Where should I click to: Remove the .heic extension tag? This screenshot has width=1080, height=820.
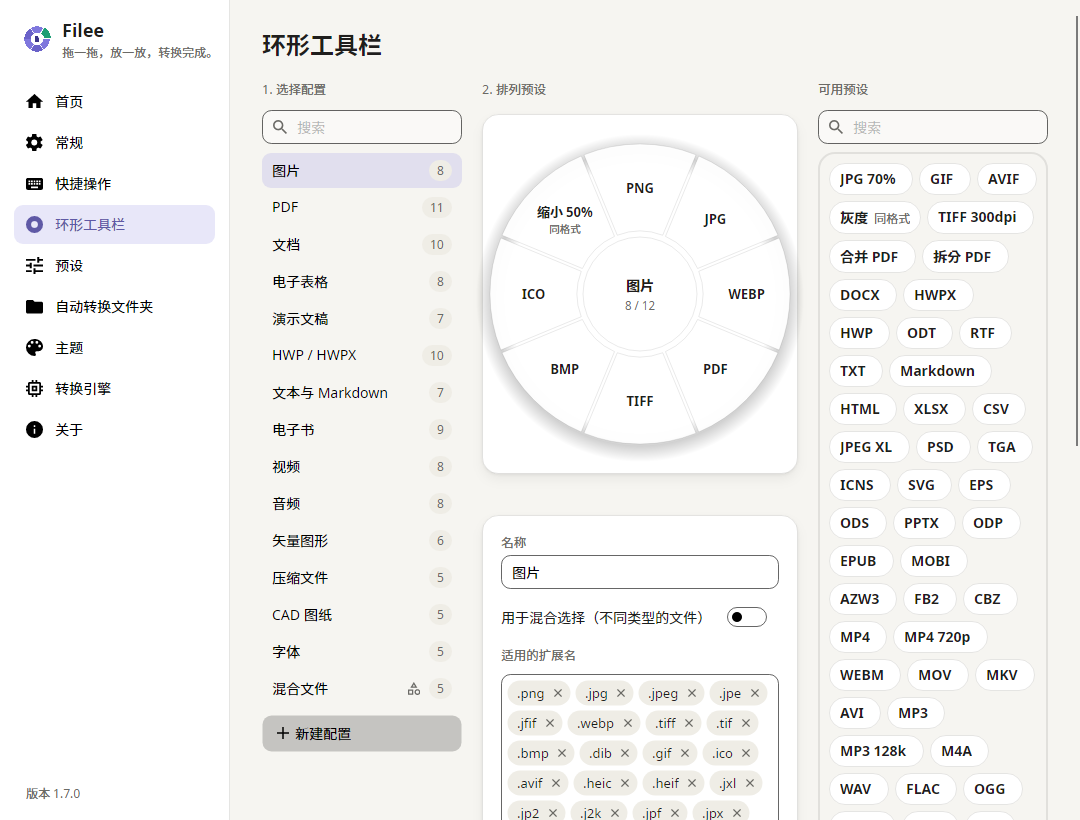625,783
